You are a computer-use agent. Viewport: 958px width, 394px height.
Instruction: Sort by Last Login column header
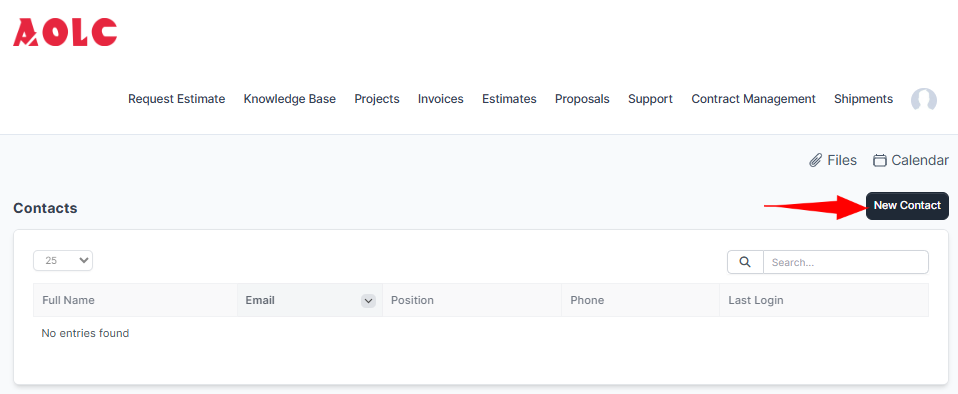[824, 301]
